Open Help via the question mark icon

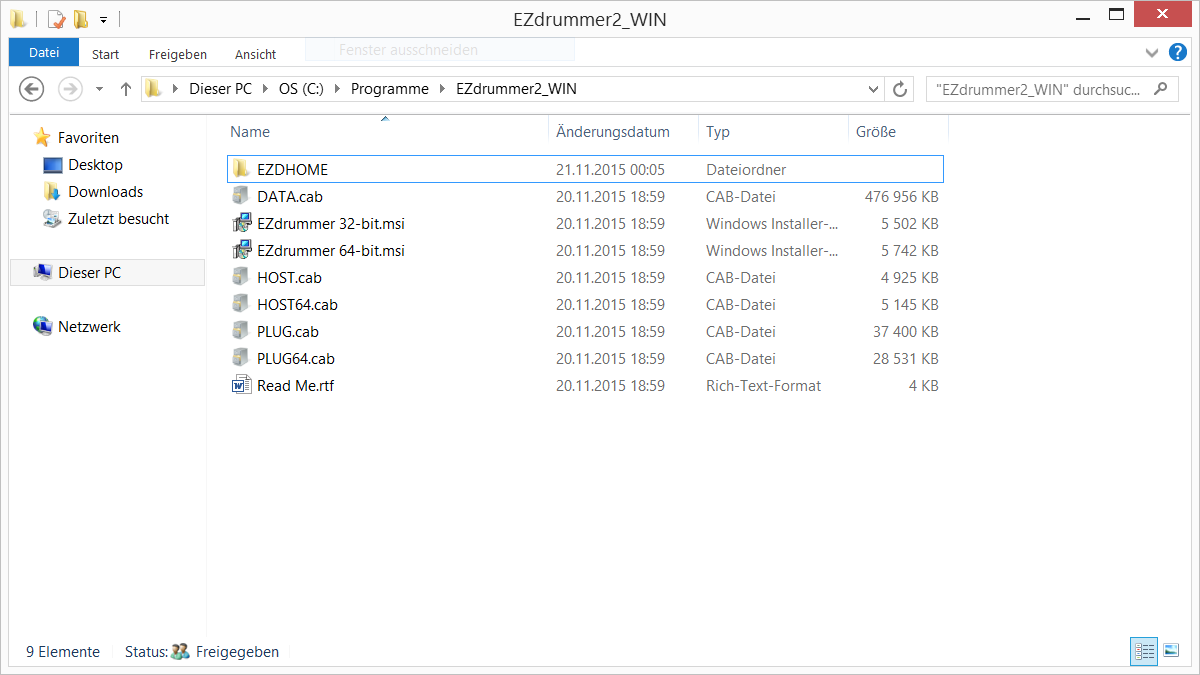pos(1178,52)
